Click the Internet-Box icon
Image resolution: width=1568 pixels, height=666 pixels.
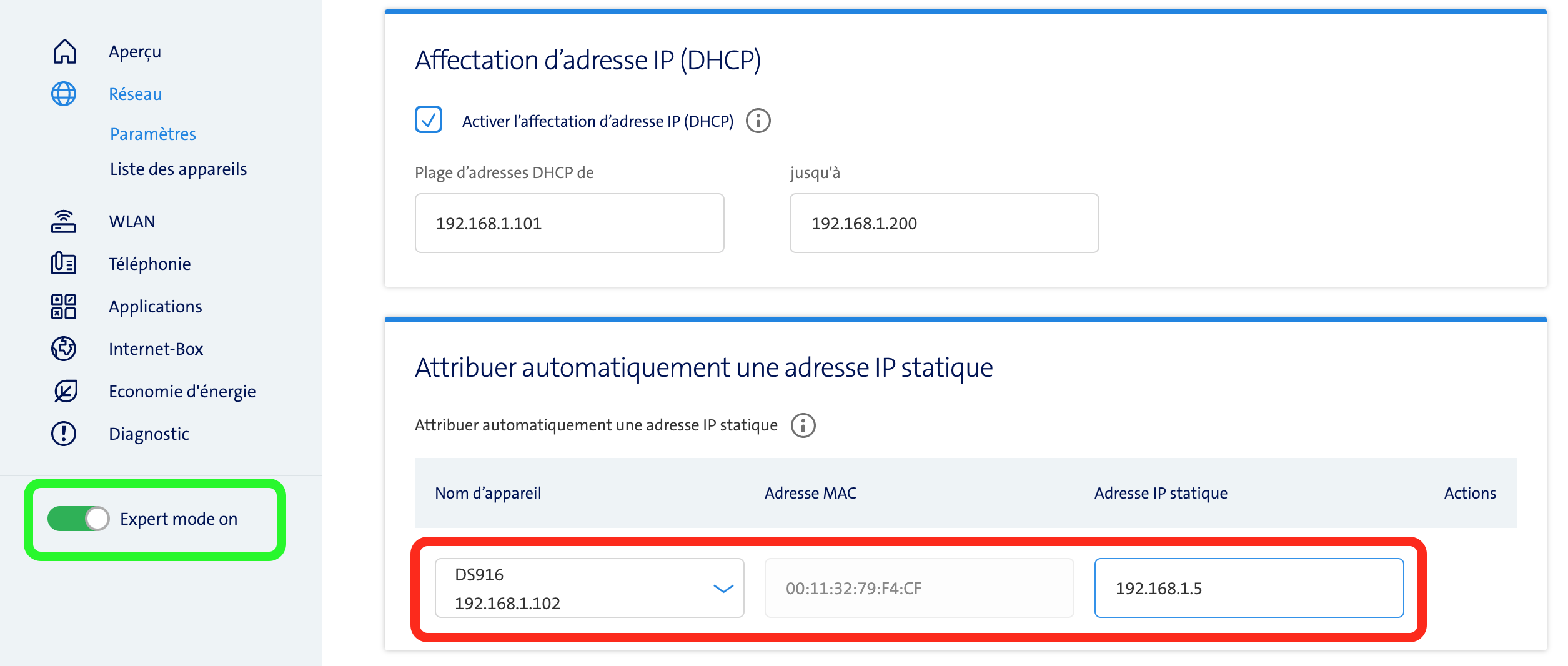(x=64, y=349)
